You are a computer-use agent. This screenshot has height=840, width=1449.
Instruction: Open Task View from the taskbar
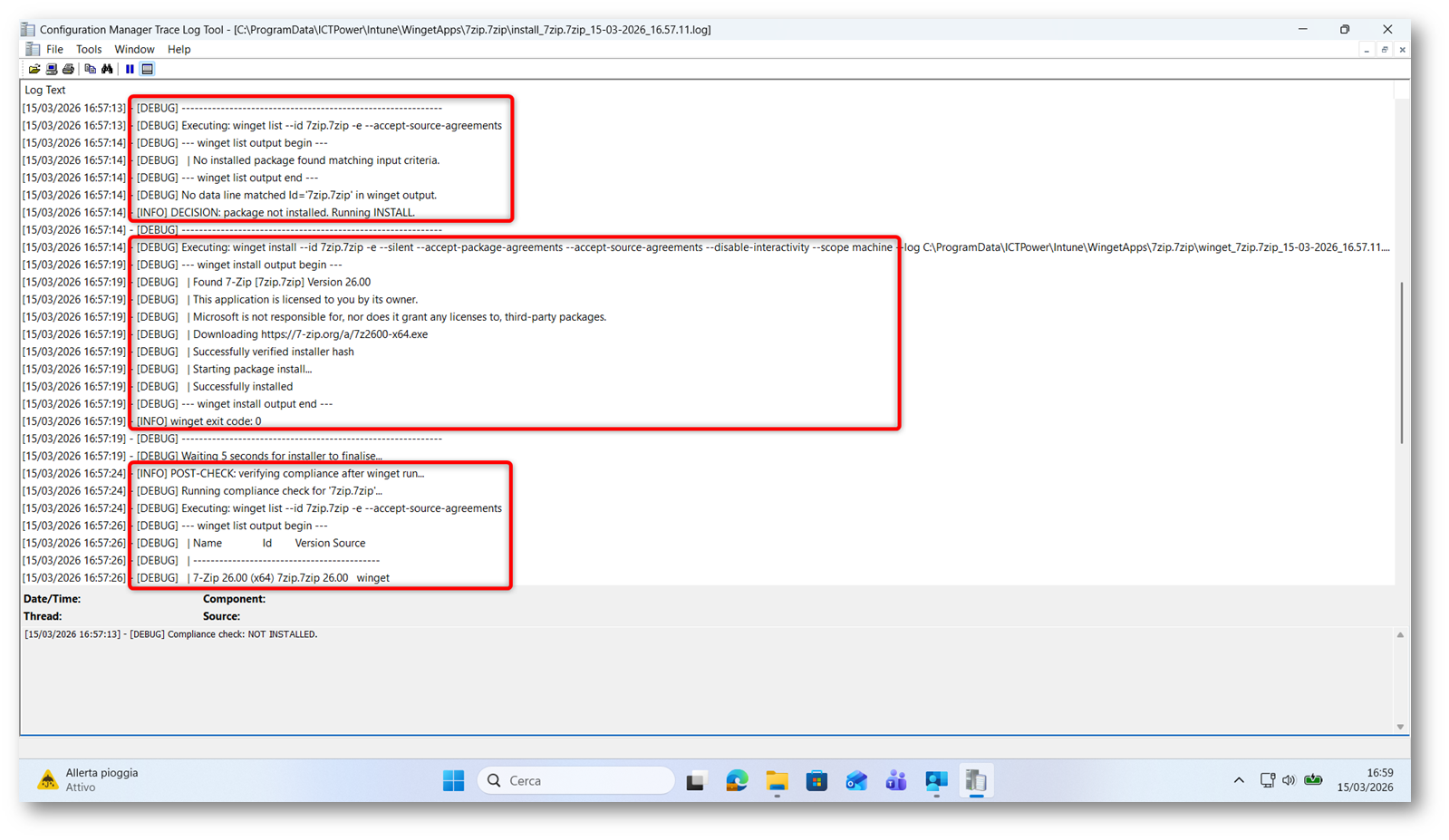[x=696, y=780]
